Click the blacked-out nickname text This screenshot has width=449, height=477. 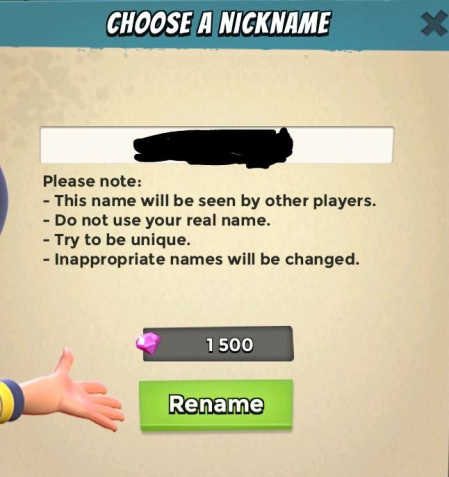pyautogui.click(x=213, y=147)
